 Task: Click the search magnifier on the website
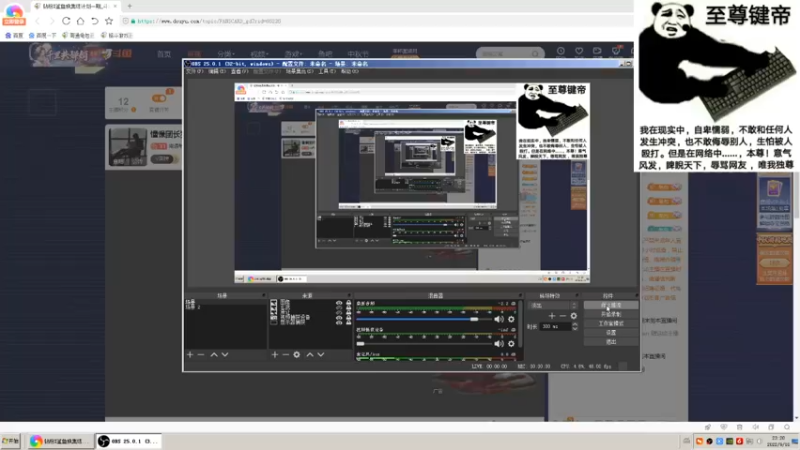pos(535,54)
